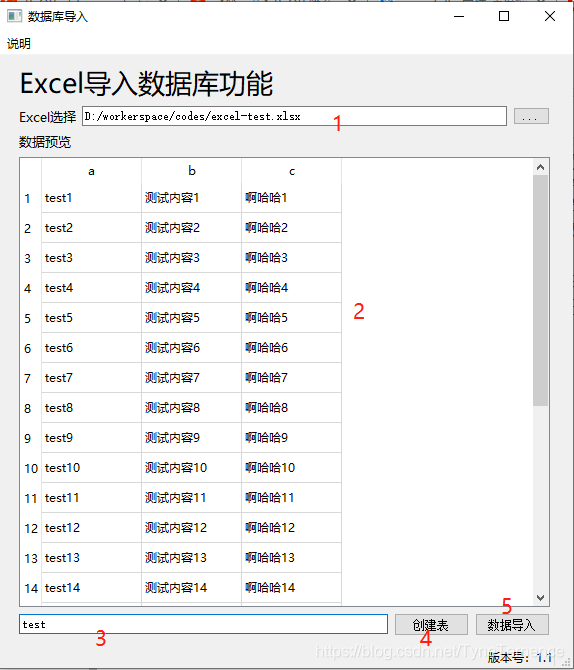Select cell 'test3'
Image resolution: width=574 pixels, height=670 pixels.
91,258
